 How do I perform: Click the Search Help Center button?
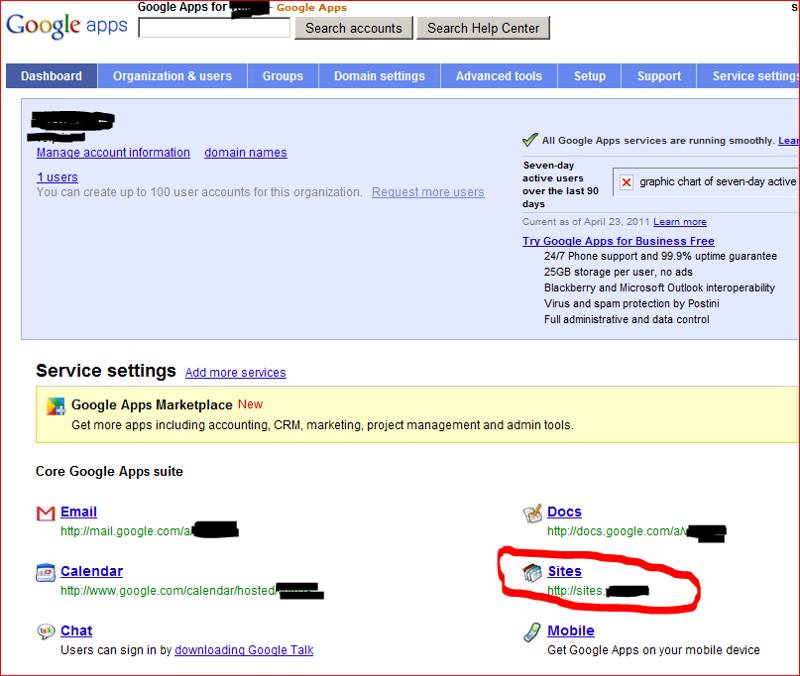tap(483, 28)
